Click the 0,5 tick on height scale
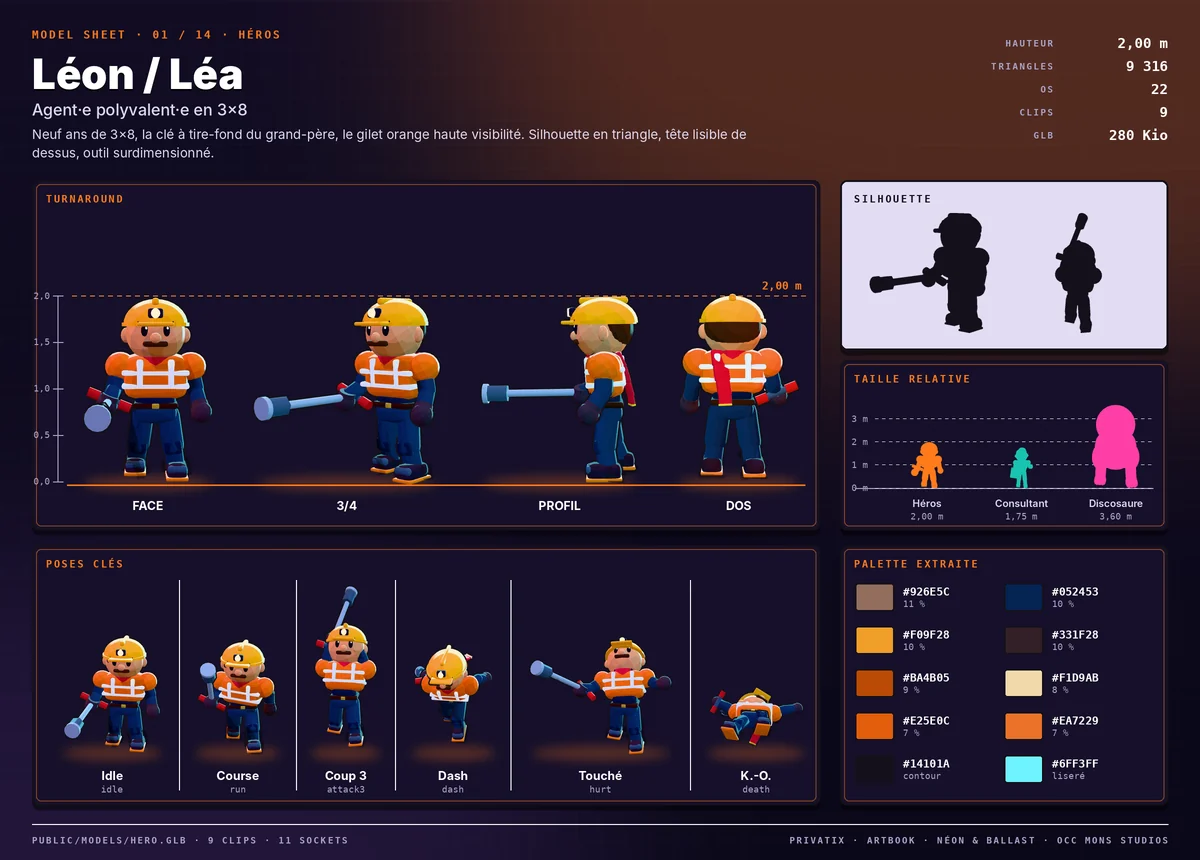 (x=41, y=435)
